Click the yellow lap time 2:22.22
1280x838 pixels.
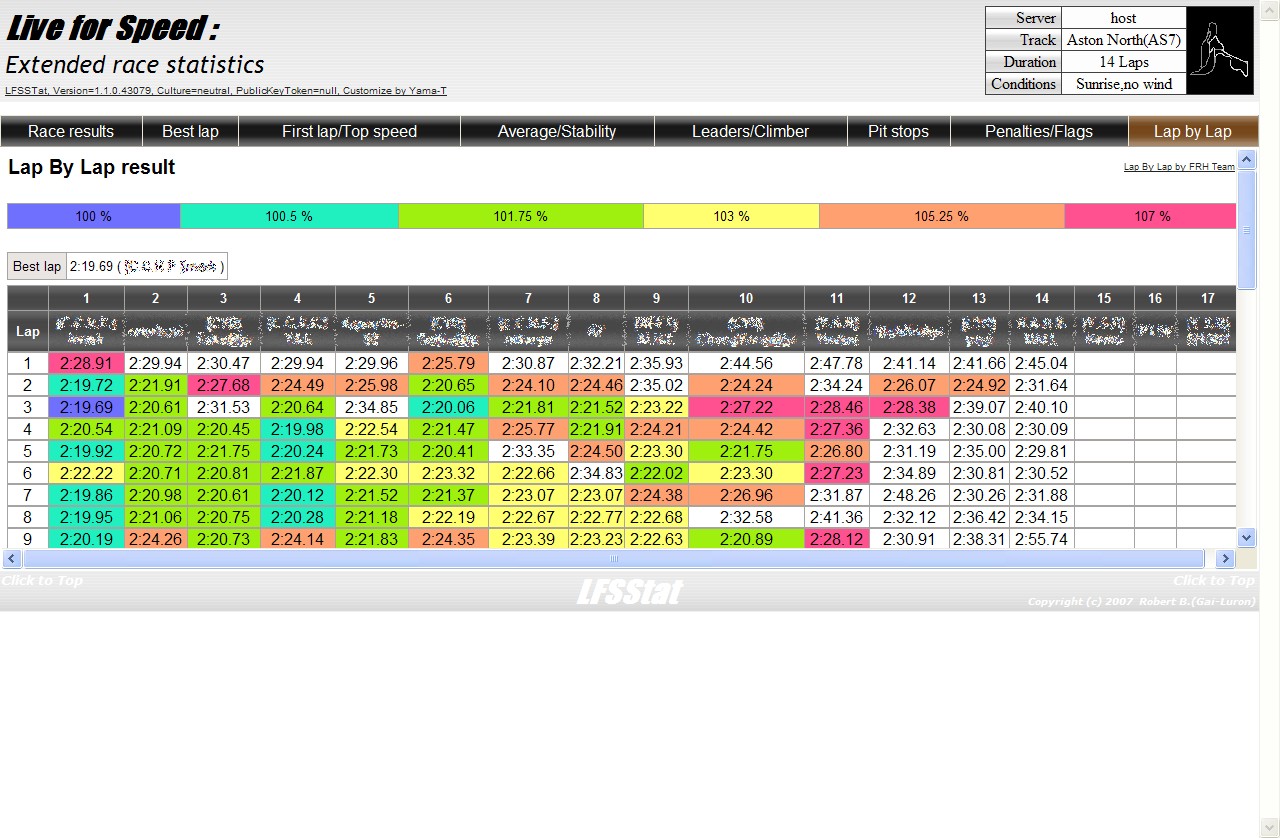(86, 473)
